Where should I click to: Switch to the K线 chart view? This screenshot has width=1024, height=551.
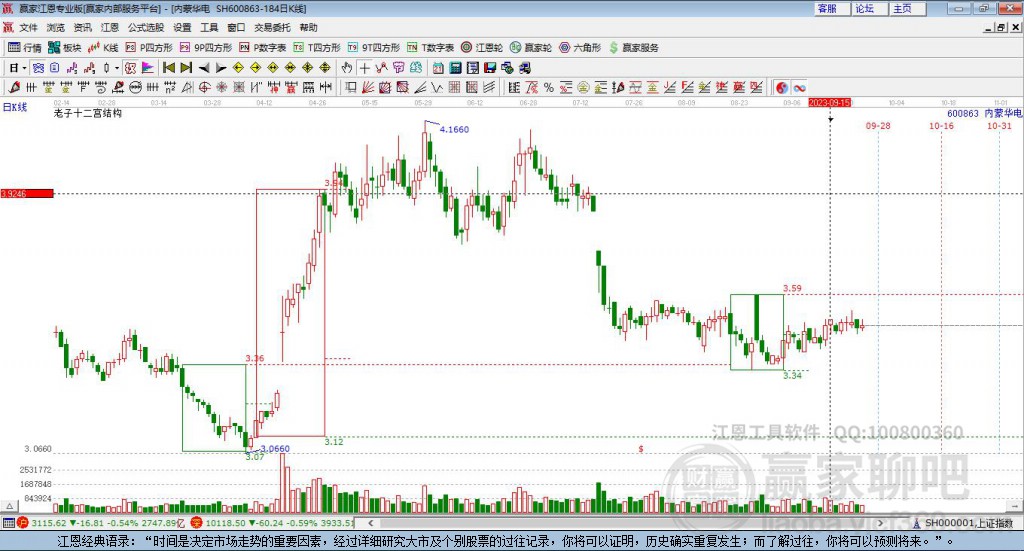pos(103,47)
